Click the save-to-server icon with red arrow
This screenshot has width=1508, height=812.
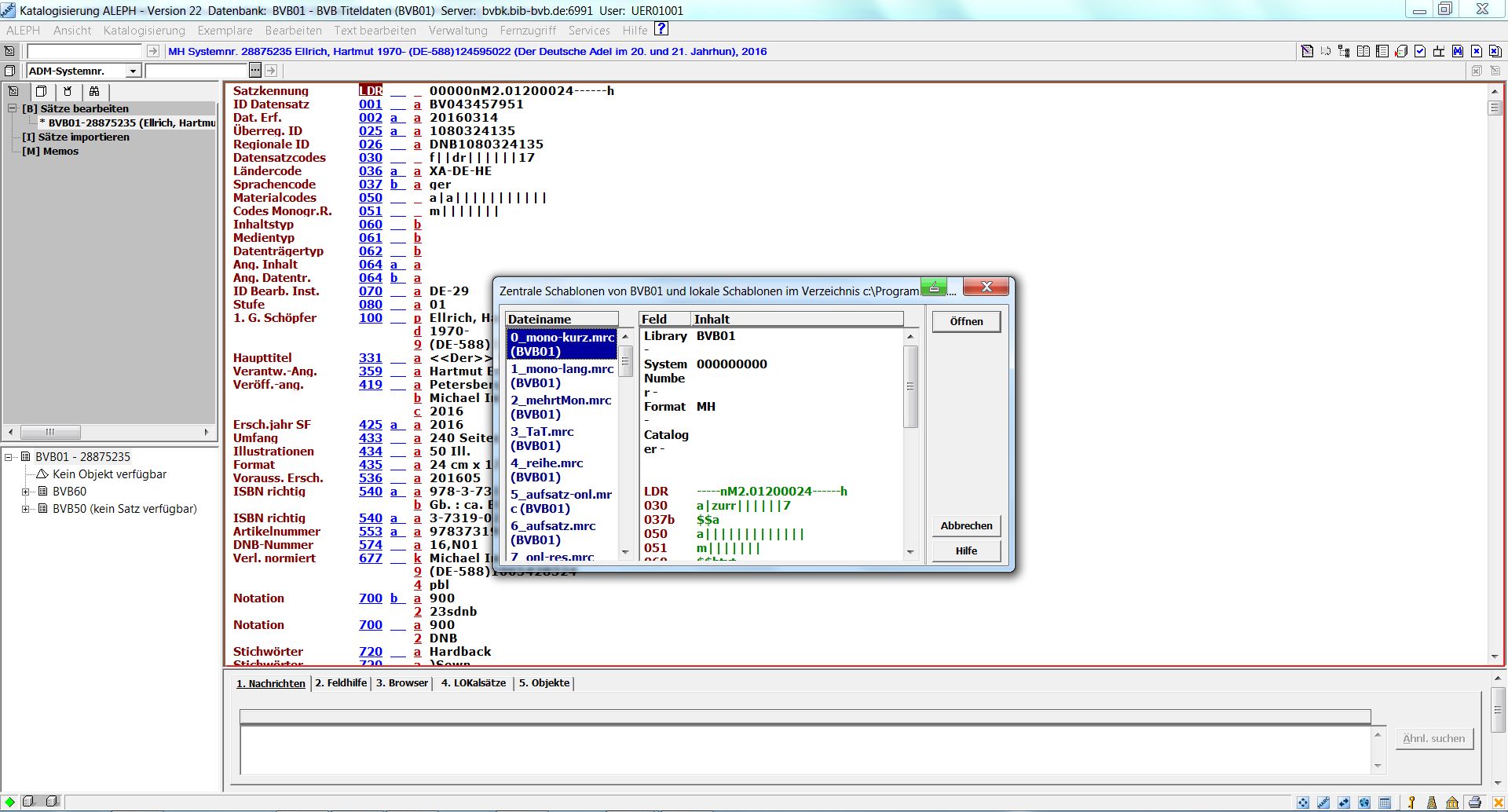(x=1401, y=51)
